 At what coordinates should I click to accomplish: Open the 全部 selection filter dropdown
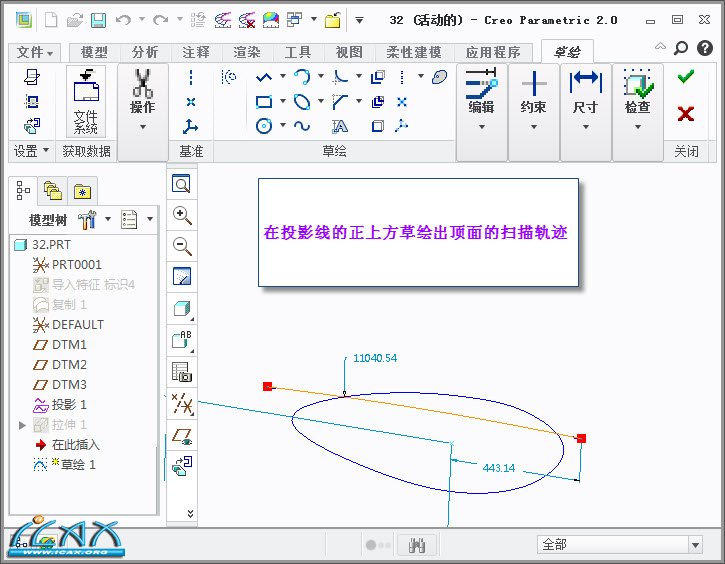tap(694, 545)
